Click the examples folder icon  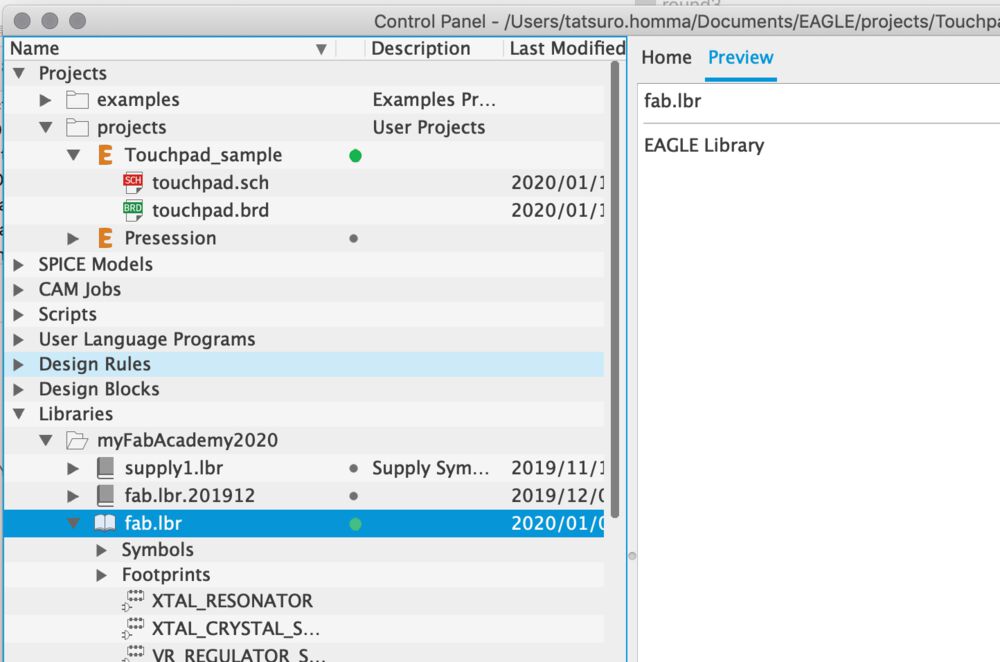[77, 100]
